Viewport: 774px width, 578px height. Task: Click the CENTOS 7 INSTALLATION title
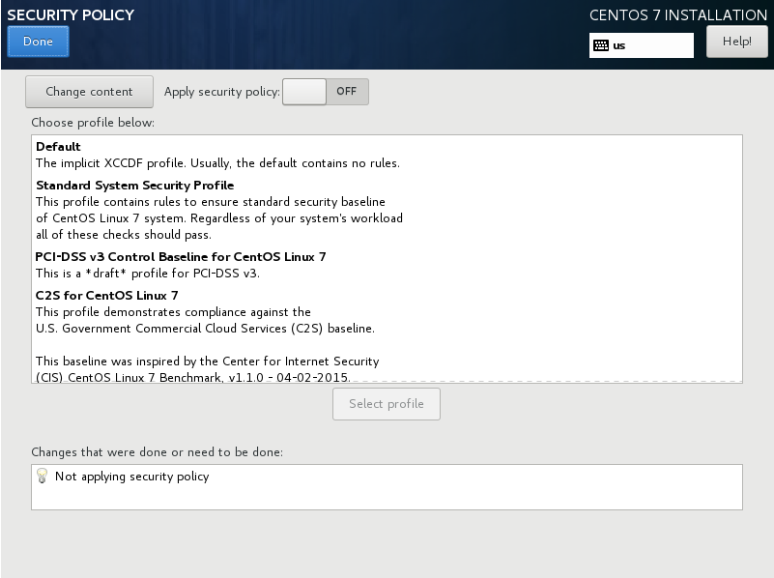tap(678, 15)
